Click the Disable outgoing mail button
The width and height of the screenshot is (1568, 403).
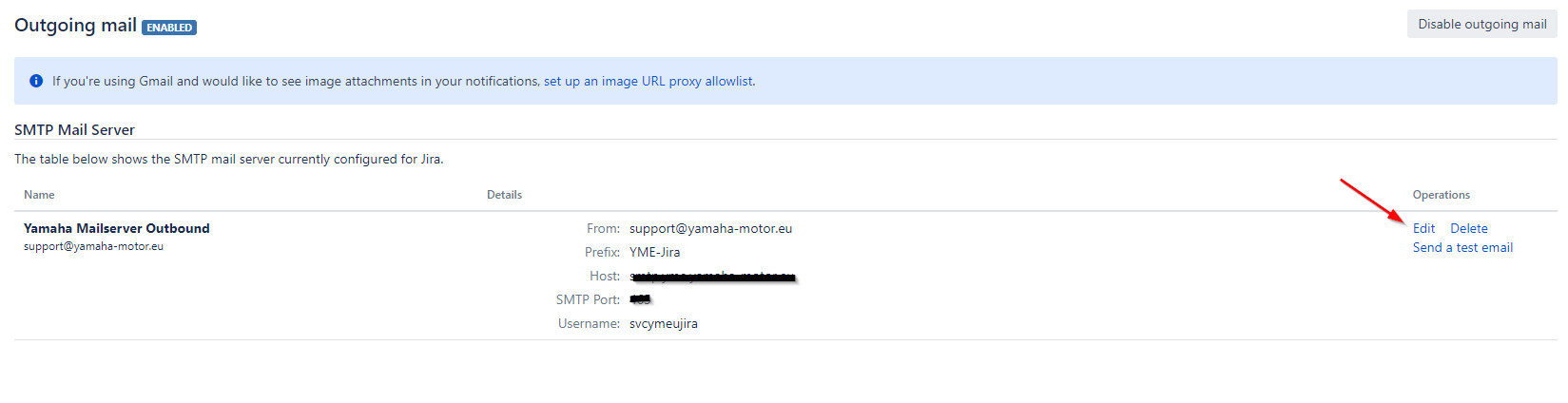[1481, 25]
